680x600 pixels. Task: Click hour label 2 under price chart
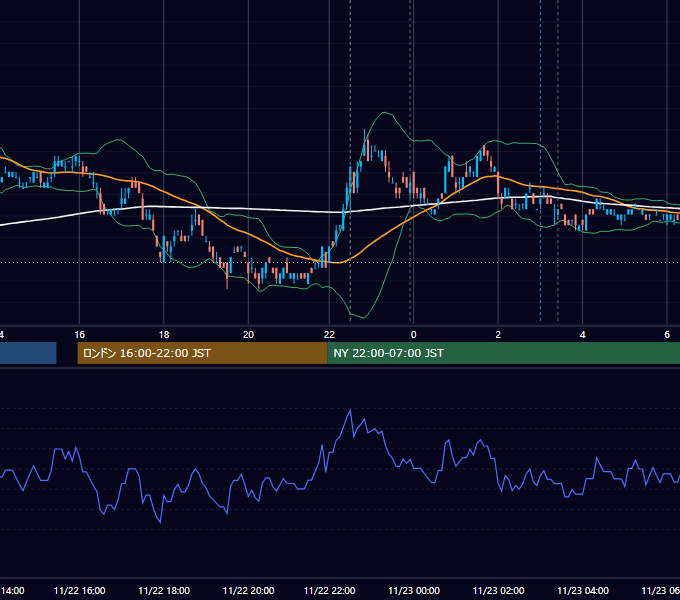pyautogui.click(x=498, y=335)
